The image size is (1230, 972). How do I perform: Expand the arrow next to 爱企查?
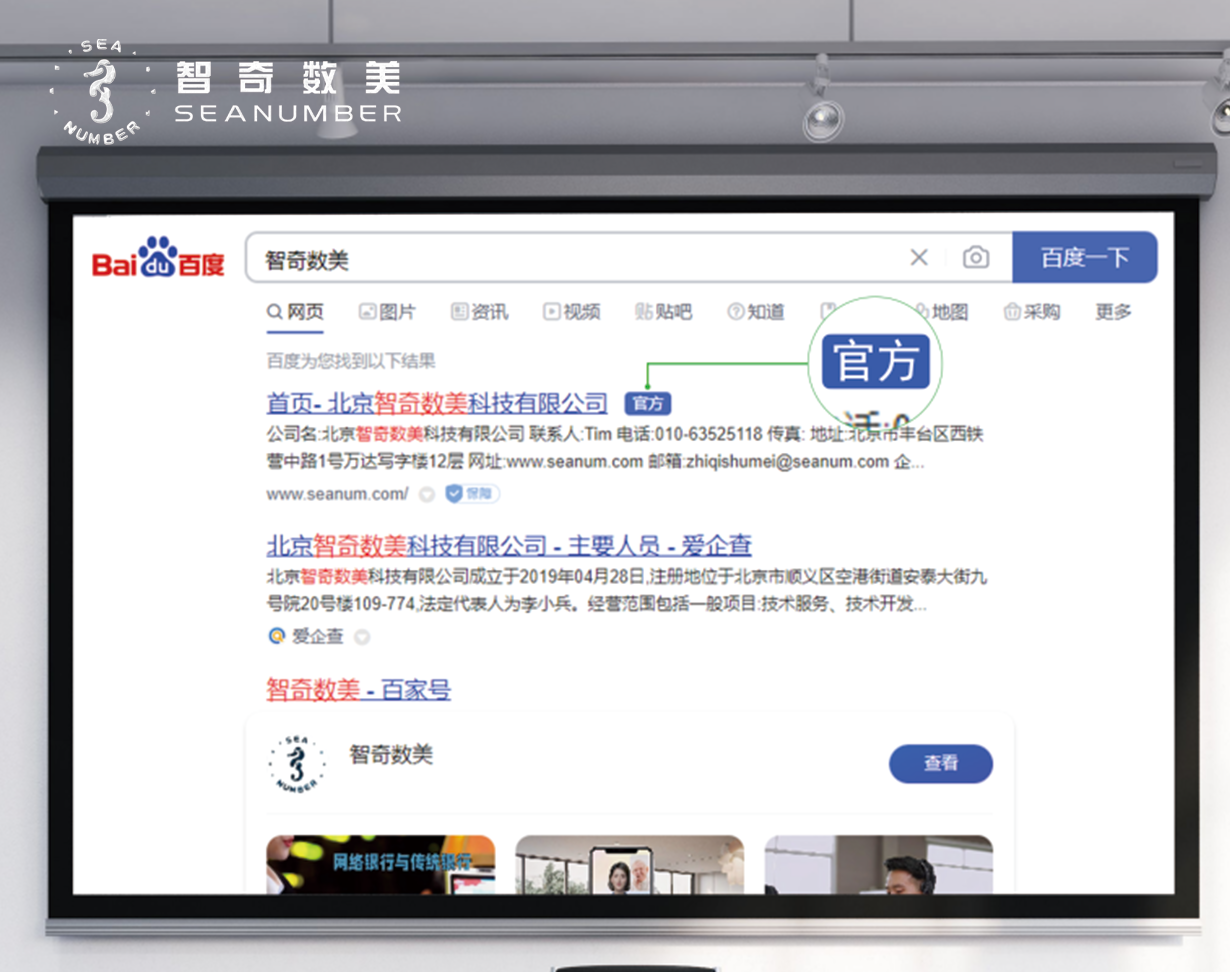click(362, 637)
